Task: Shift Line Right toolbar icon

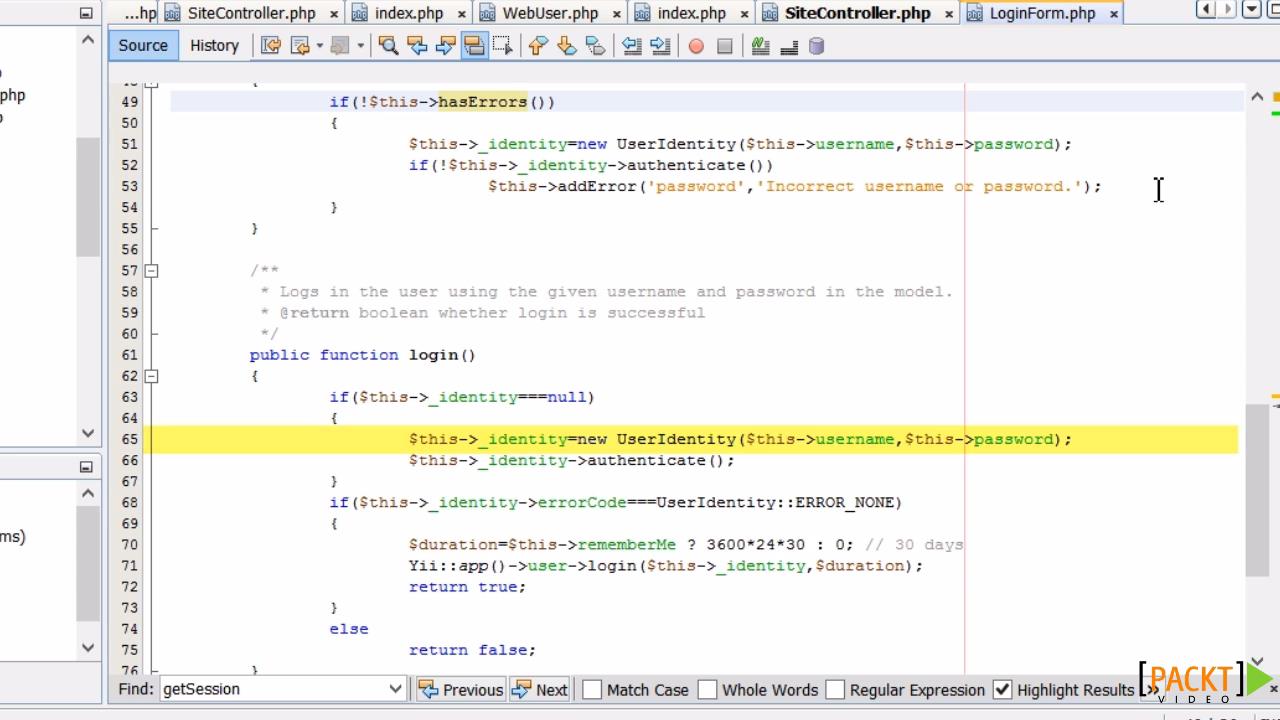Action: pyautogui.click(x=660, y=46)
